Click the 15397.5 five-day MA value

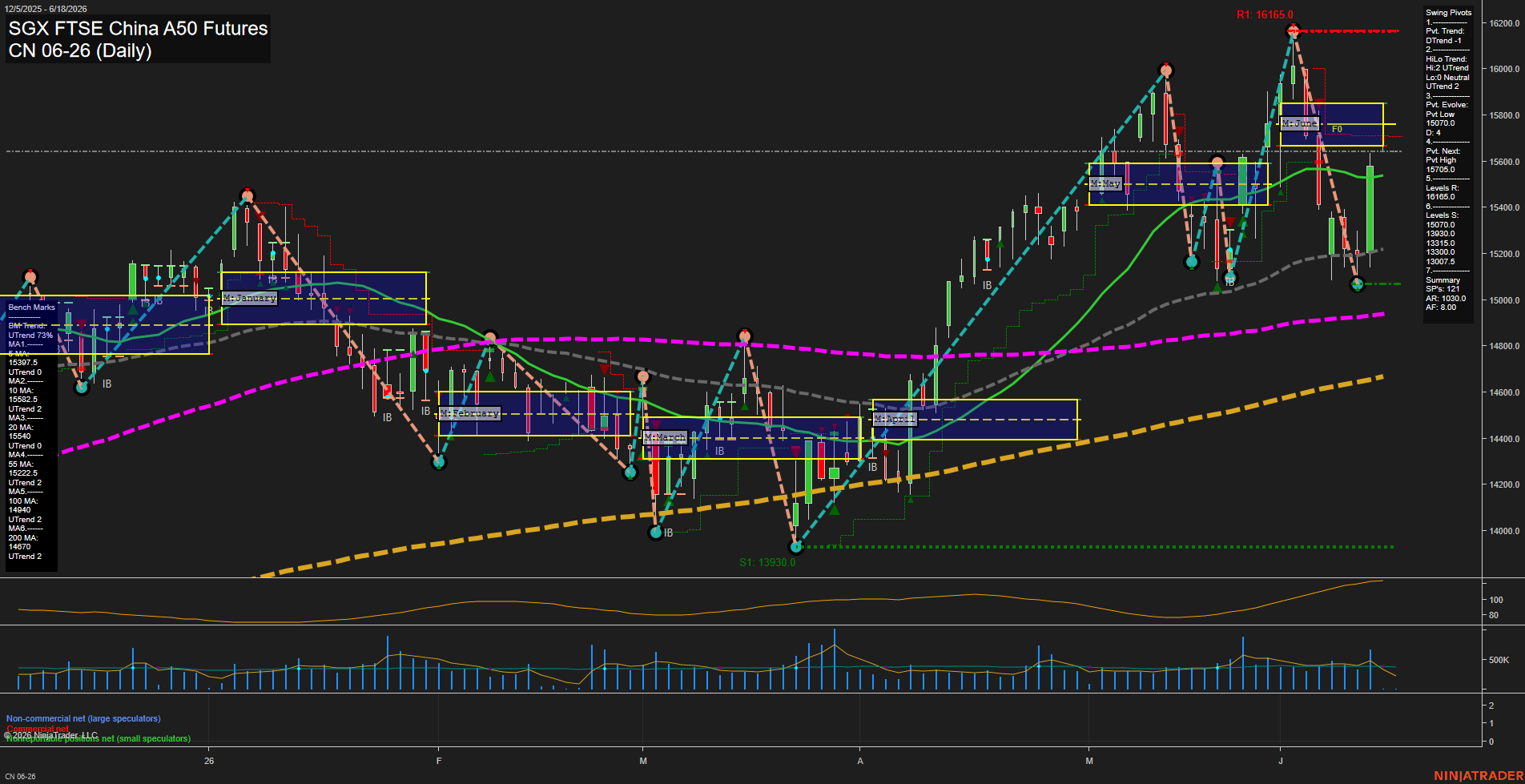point(23,363)
